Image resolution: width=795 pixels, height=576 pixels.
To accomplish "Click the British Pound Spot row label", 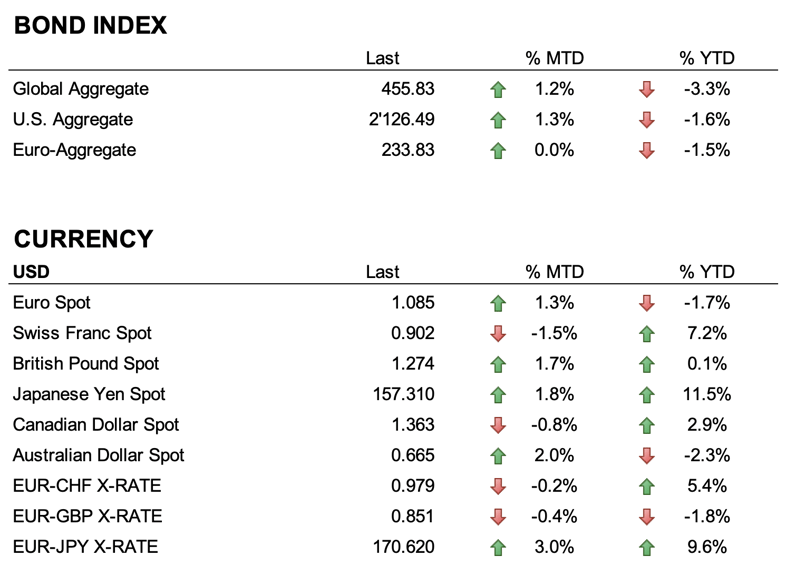I will (x=86, y=364).
